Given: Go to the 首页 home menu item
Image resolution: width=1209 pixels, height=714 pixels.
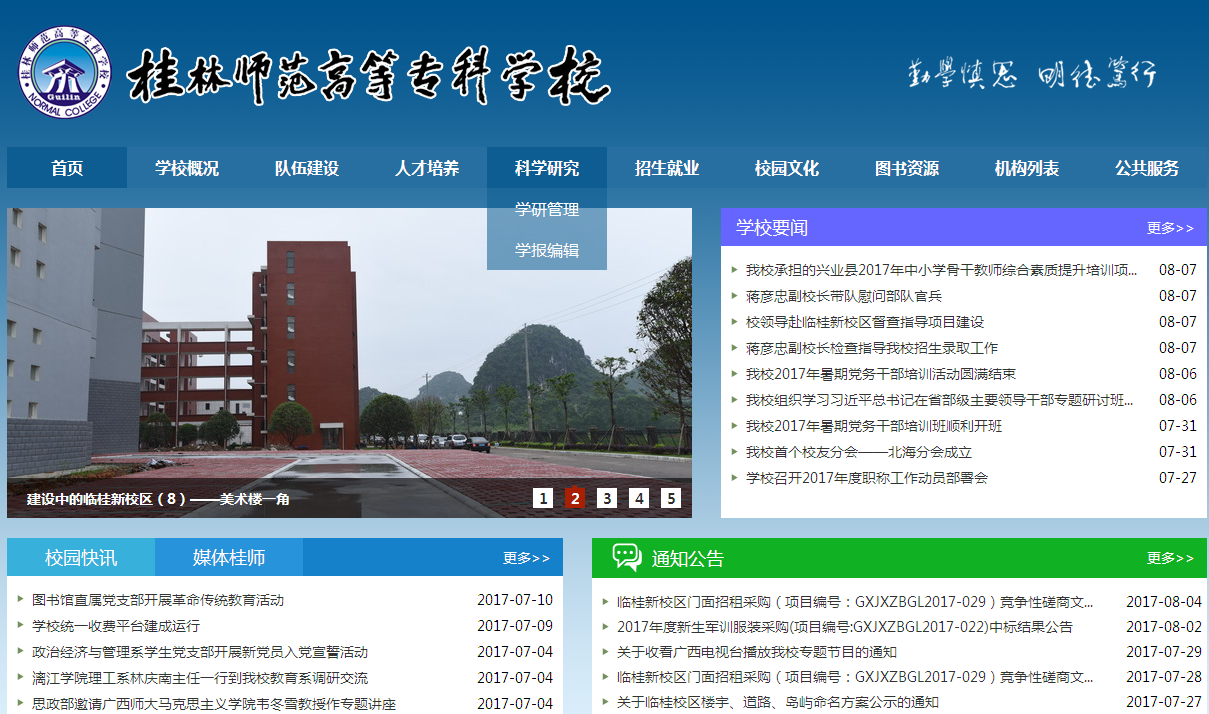Looking at the screenshot, I should pos(67,168).
